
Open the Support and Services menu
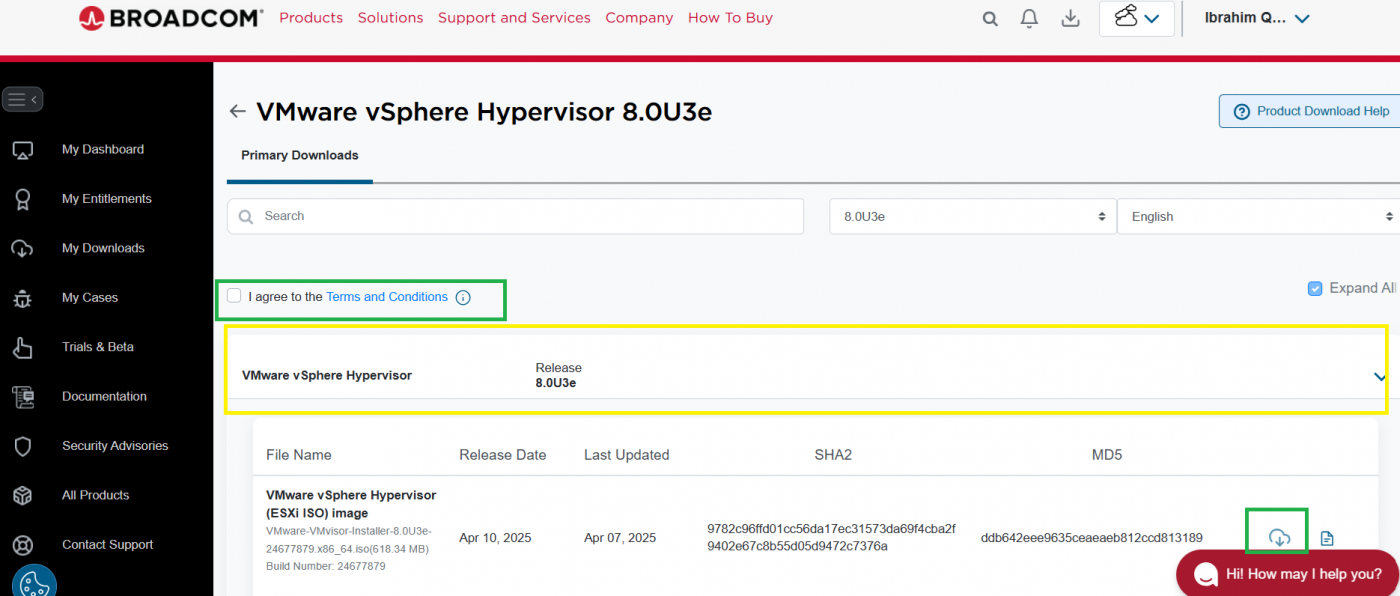click(x=514, y=17)
